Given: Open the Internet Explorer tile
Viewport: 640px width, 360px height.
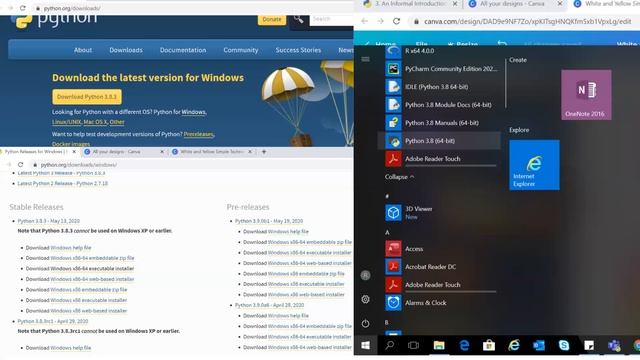Looking at the screenshot, I should (534, 165).
